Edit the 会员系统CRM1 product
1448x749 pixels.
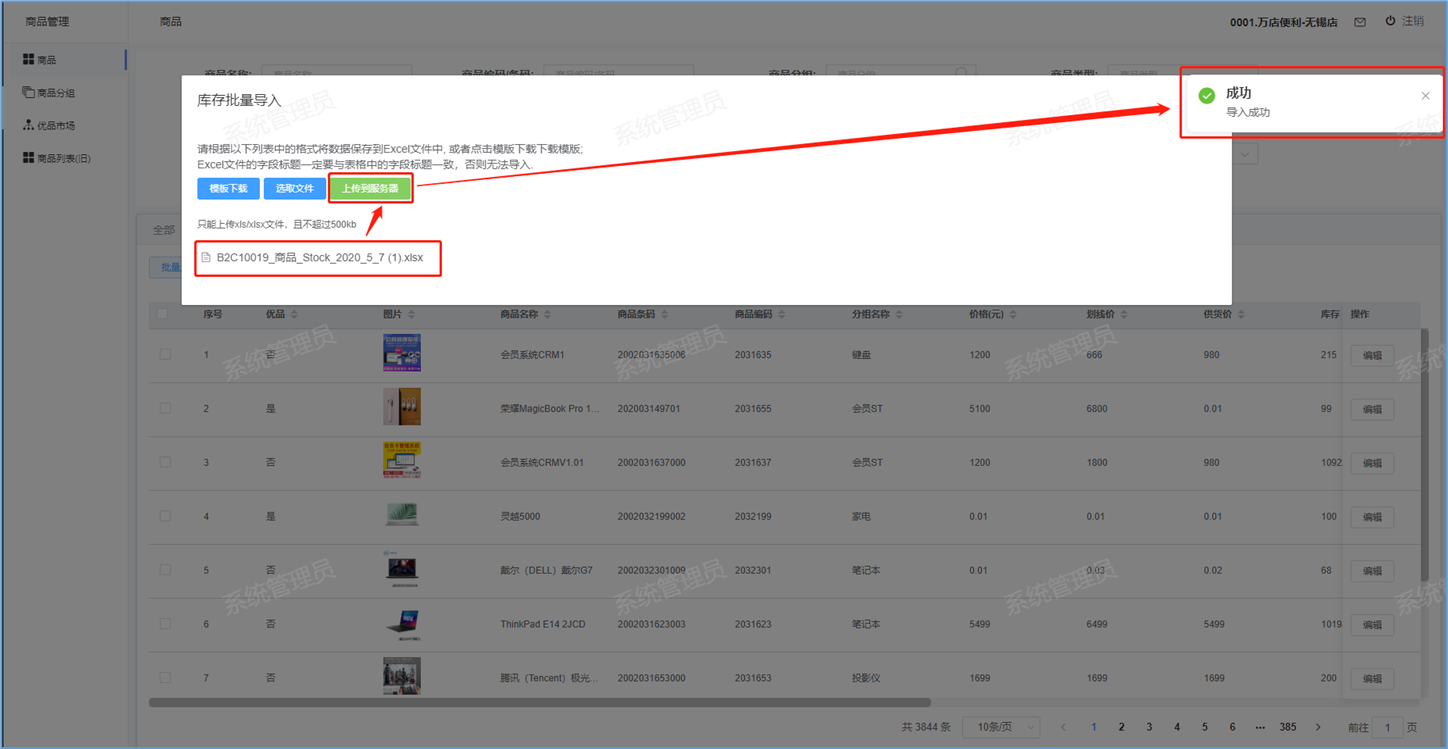point(1372,355)
